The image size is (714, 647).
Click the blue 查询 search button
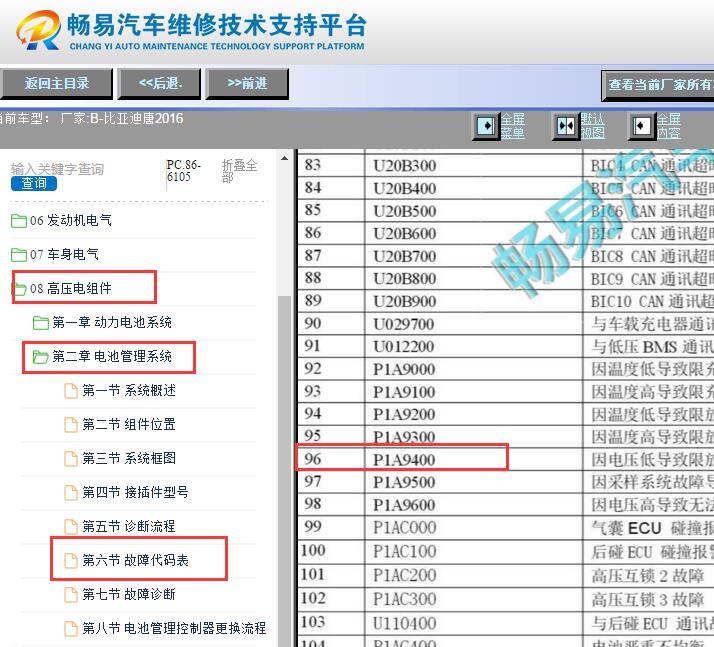pyautogui.click(x=34, y=183)
